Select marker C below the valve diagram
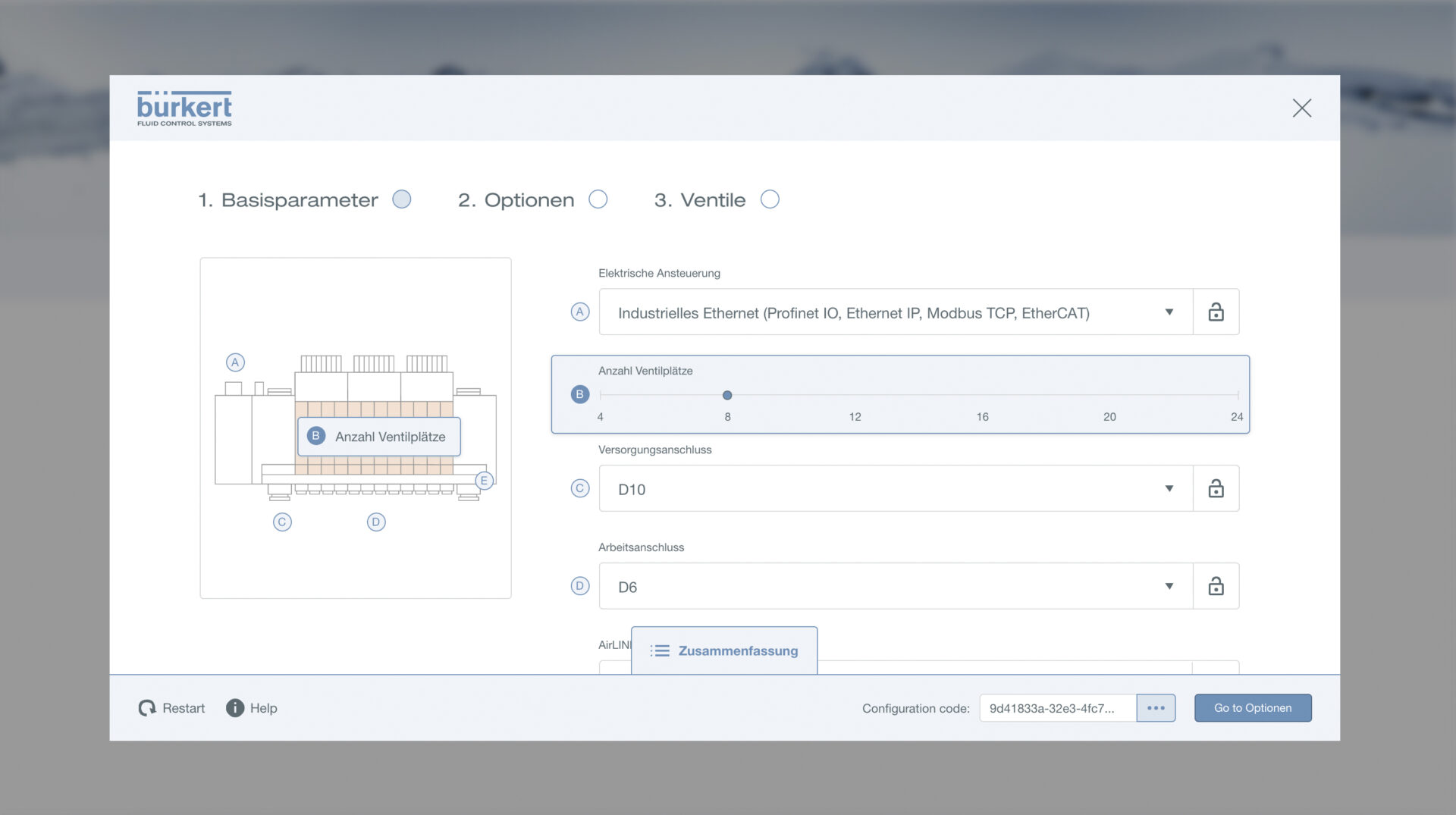 point(282,522)
